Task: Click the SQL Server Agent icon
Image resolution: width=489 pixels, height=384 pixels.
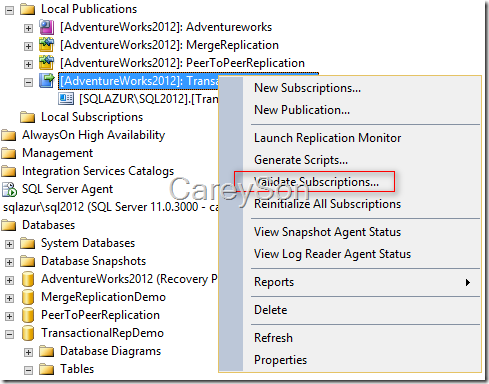Action: tap(9, 189)
